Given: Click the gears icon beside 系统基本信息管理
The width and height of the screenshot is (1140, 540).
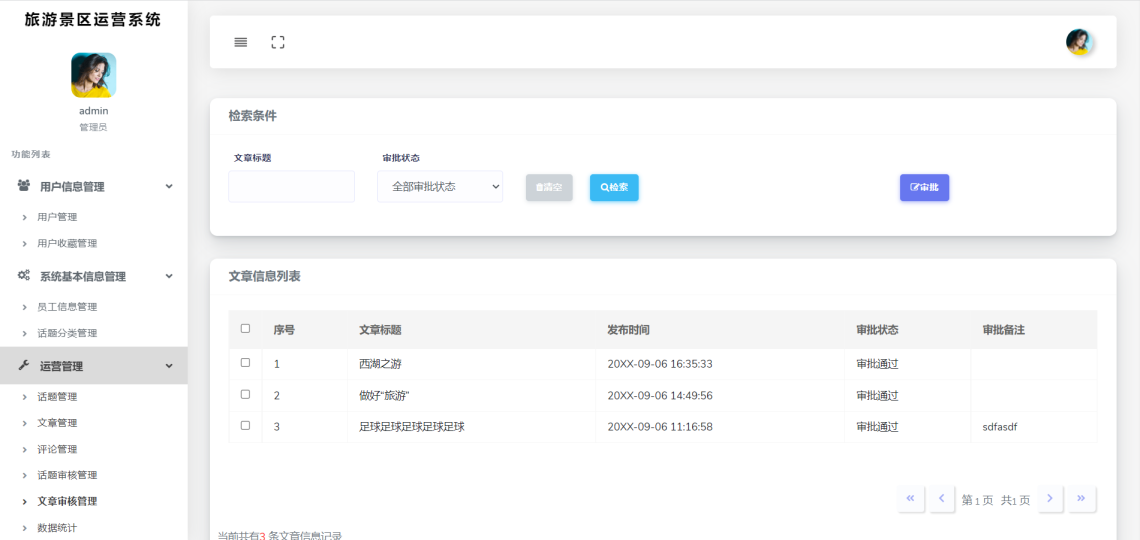Looking at the screenshot, I should tap(24, 275).
